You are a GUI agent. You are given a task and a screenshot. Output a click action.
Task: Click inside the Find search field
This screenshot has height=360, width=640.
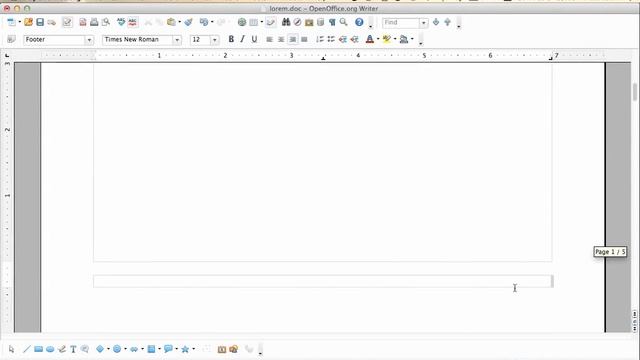401,22
